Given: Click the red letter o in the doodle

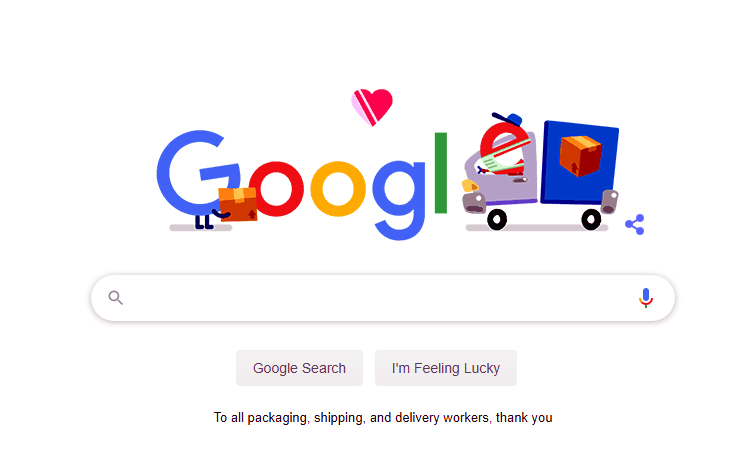Looking at the screenshot, I should tap(277, 189).
